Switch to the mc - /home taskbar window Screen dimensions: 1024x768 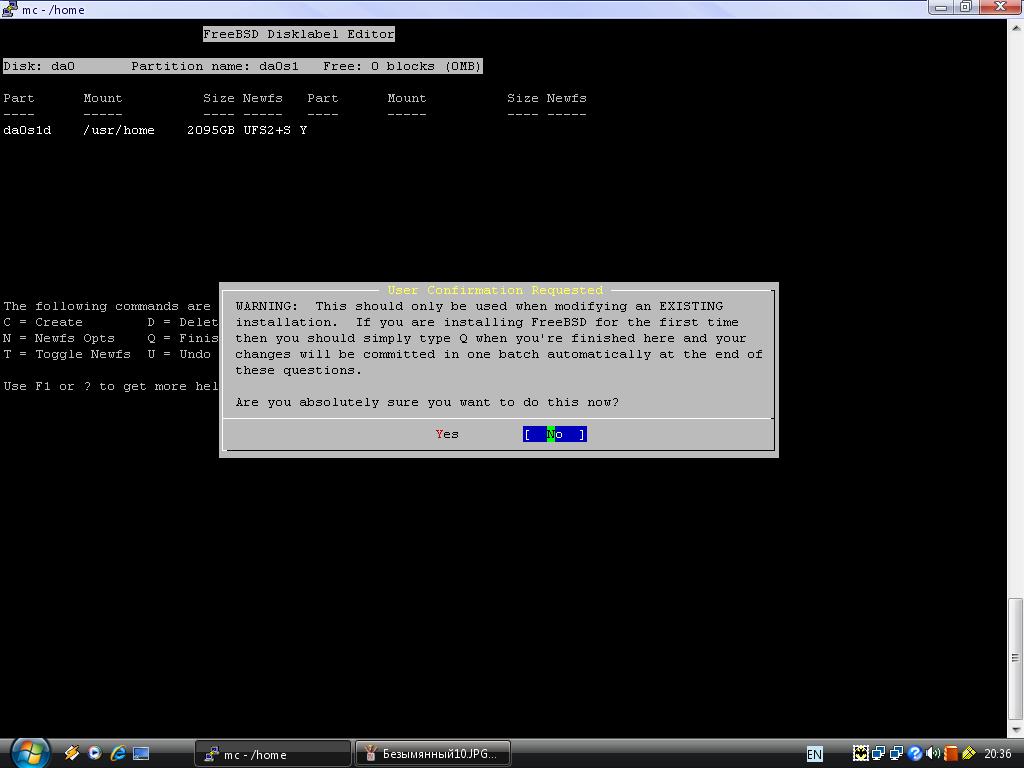(272, 754)
